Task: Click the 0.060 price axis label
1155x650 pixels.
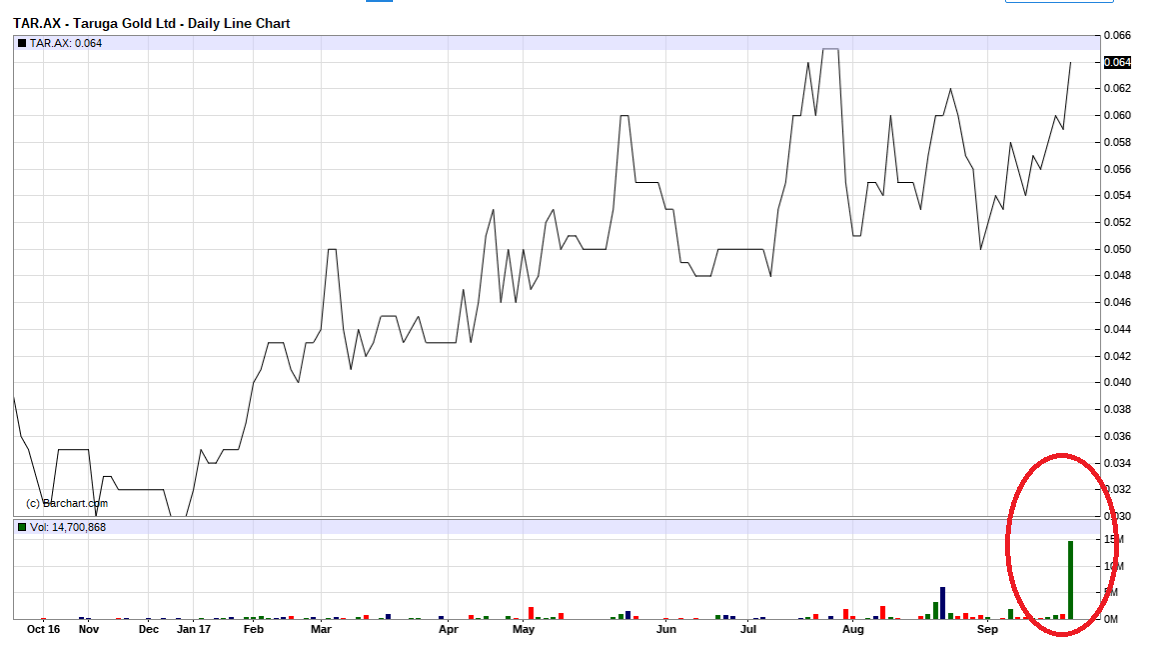Action: [x=1117, y=116]
